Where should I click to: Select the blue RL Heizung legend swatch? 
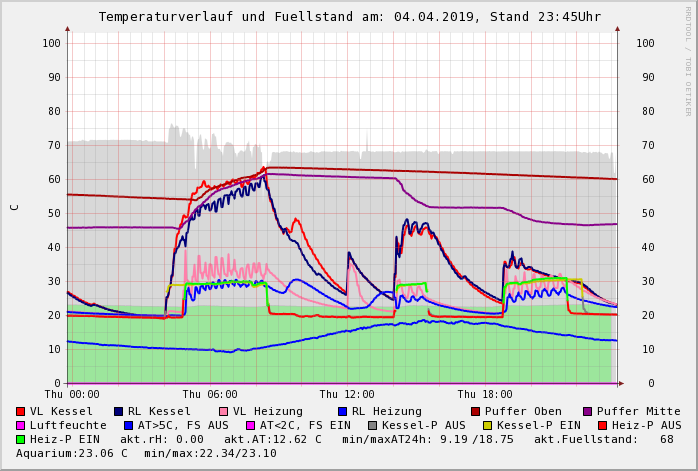[x=342, y=411]
